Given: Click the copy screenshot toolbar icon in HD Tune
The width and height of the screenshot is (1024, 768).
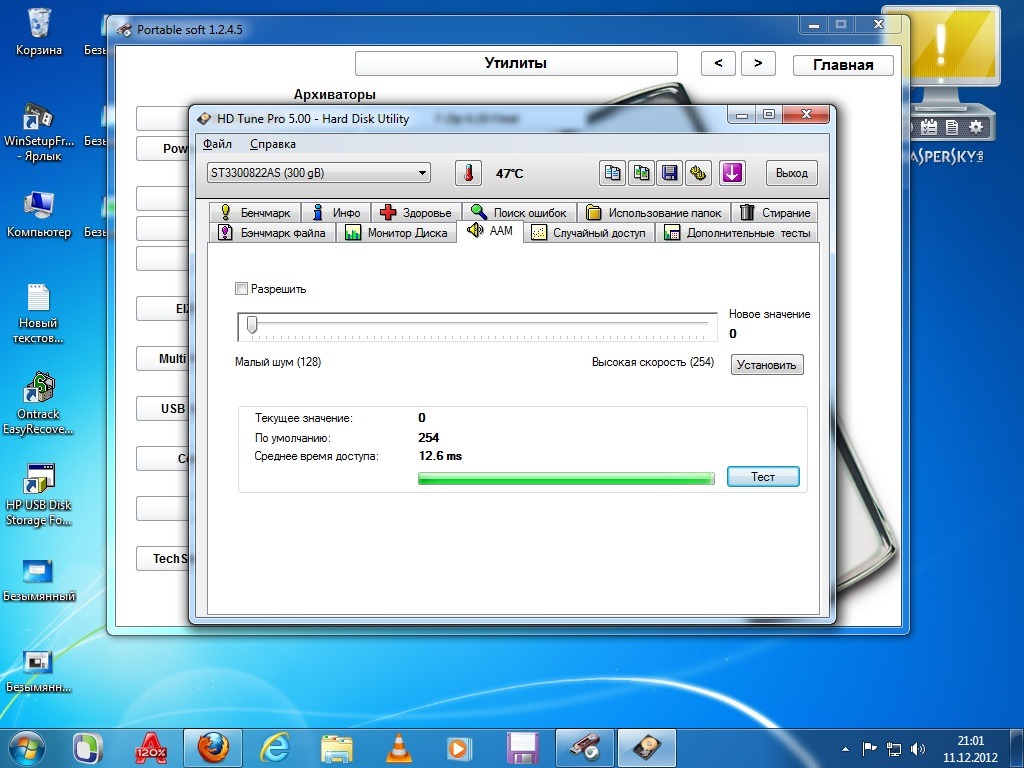Looking at the screenshot, I should click(641, 173).
